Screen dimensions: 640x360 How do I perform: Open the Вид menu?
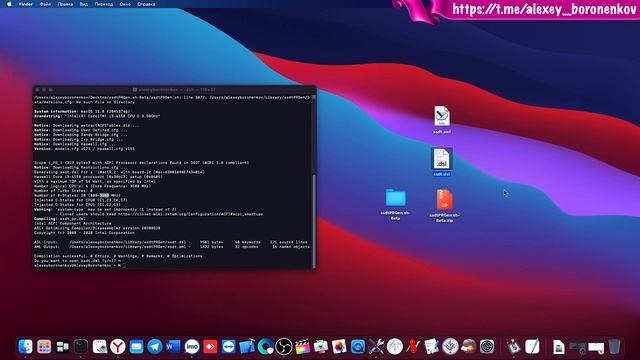coord(84,4)
